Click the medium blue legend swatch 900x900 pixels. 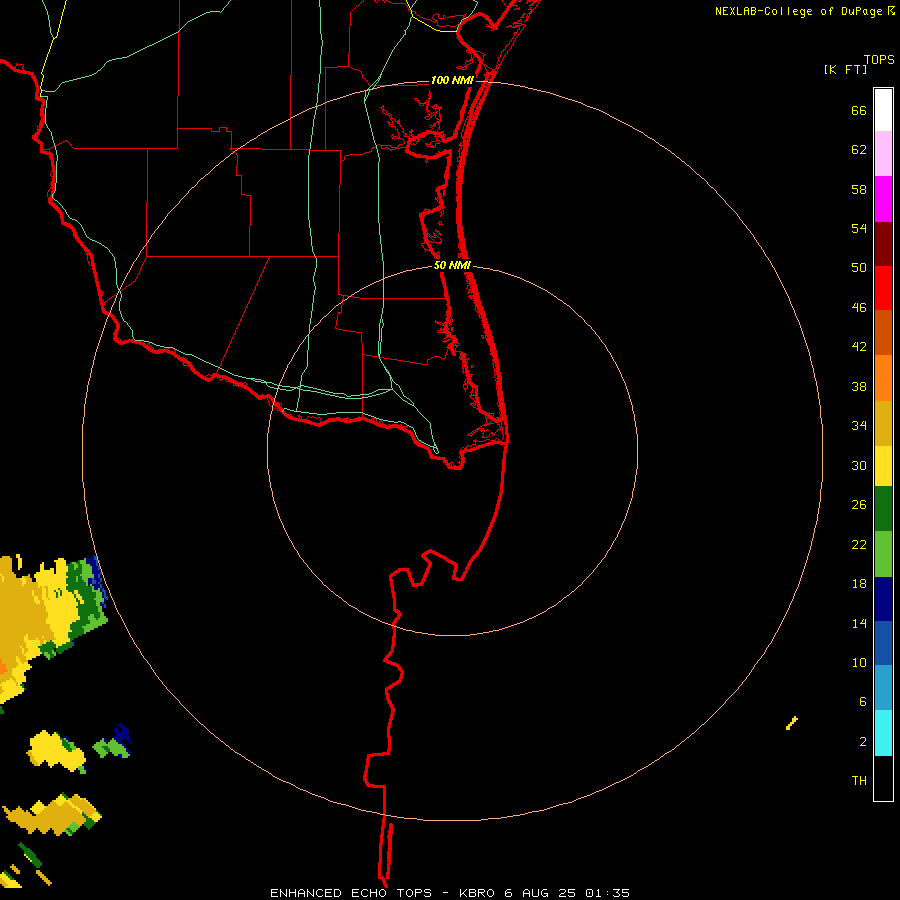pyautogui.click(x=883, y=644)
